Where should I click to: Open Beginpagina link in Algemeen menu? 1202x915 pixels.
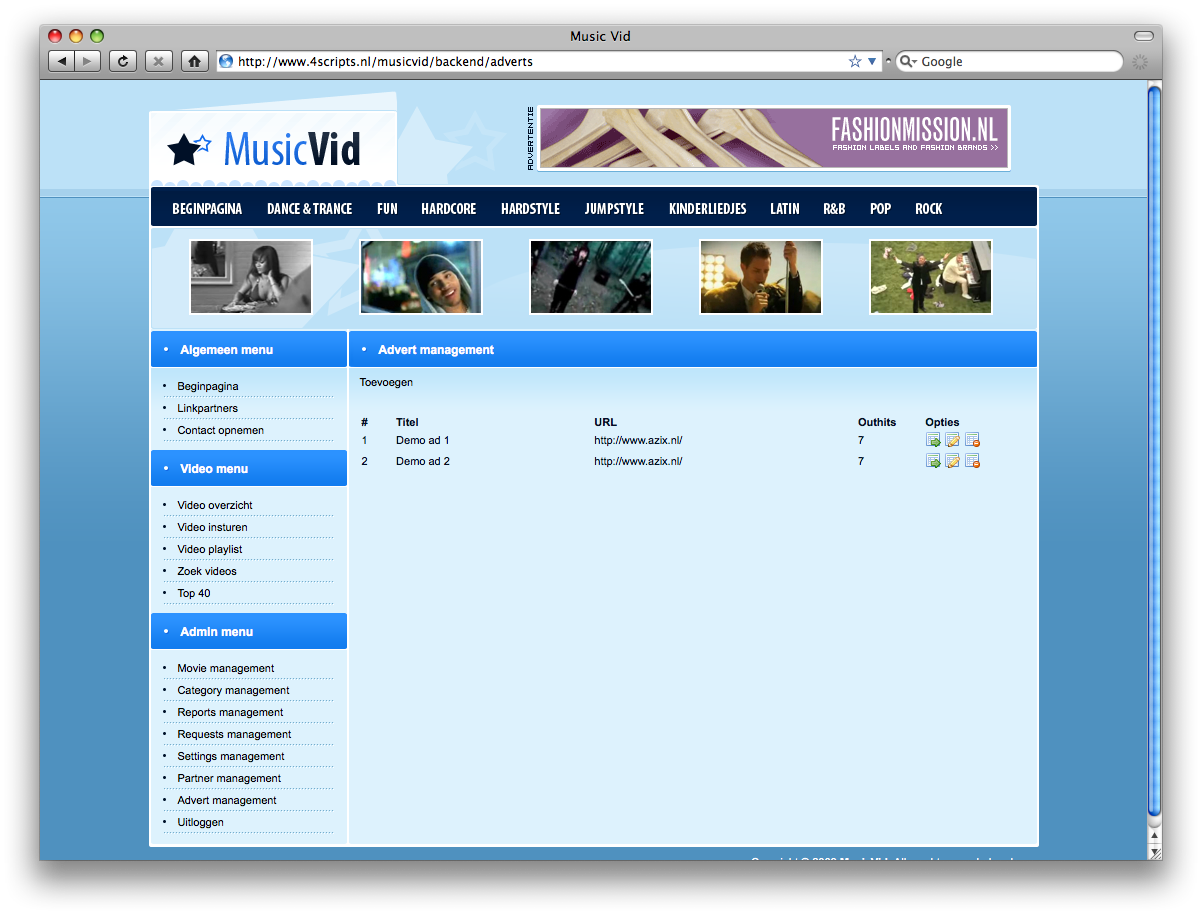click(208, 386)
